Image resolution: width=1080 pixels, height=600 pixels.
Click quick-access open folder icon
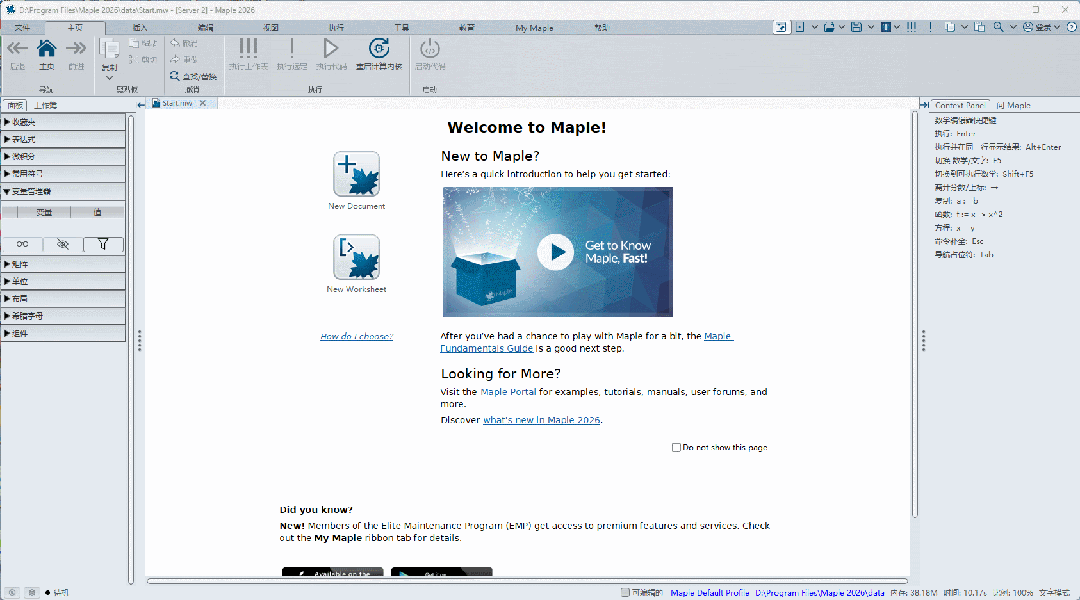[829, 27]
